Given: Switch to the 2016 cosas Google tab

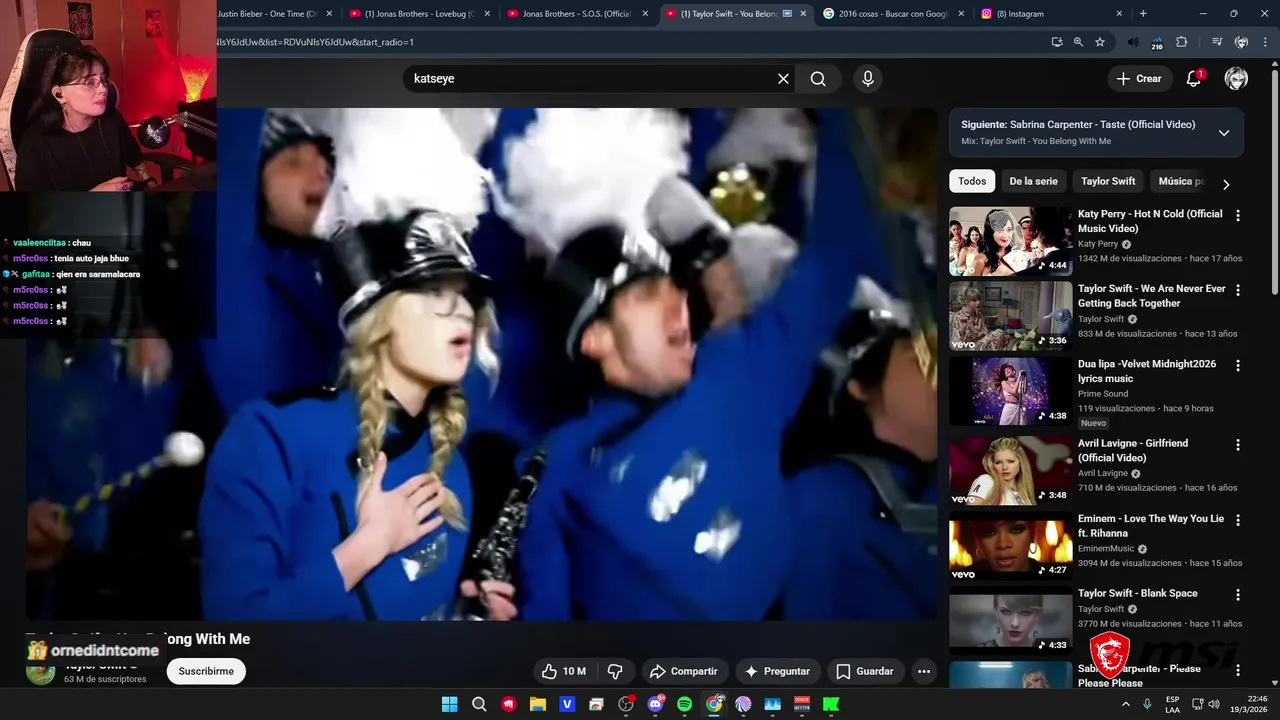Looking at the screenshot, I should click(894, 14).
